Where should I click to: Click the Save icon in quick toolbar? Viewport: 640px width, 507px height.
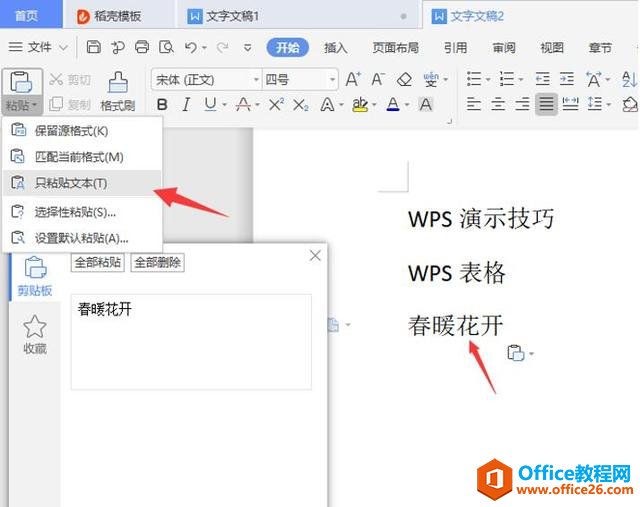click(93, 47)
